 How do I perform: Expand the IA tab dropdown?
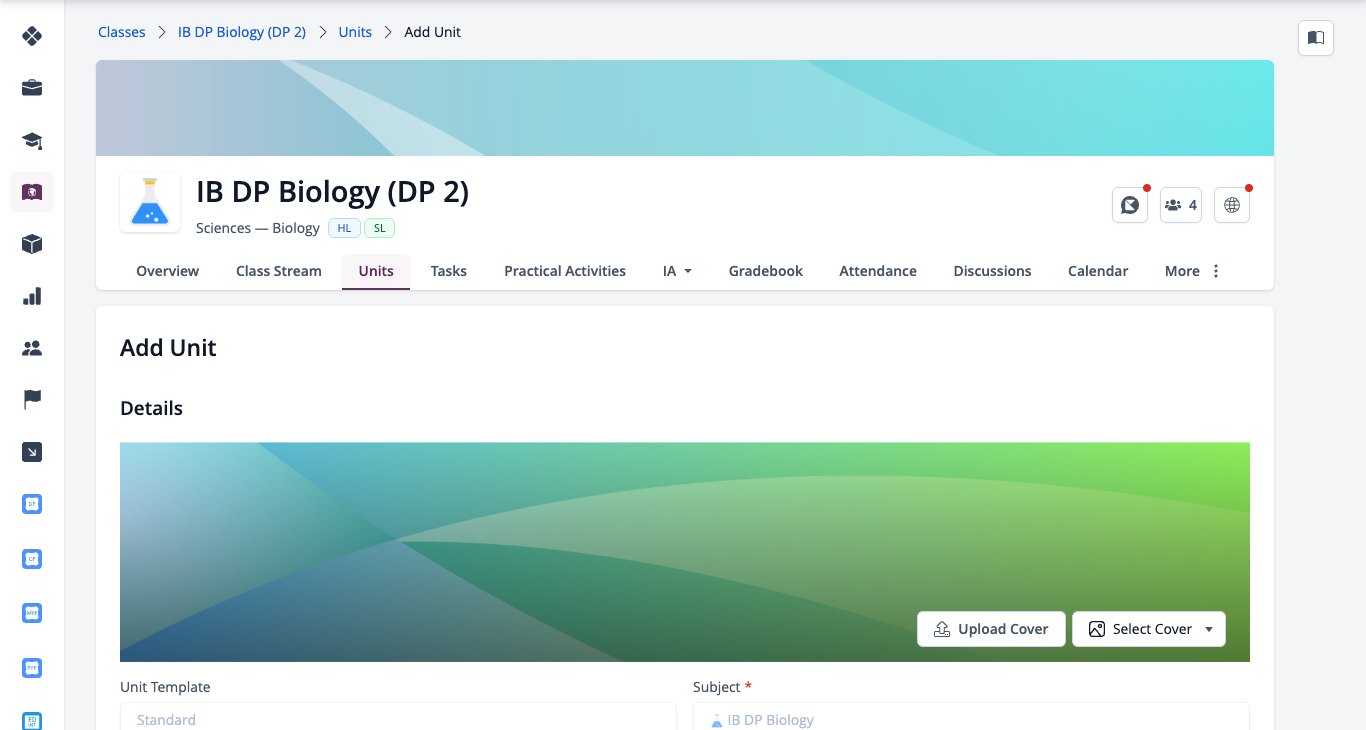coord(678,271)
